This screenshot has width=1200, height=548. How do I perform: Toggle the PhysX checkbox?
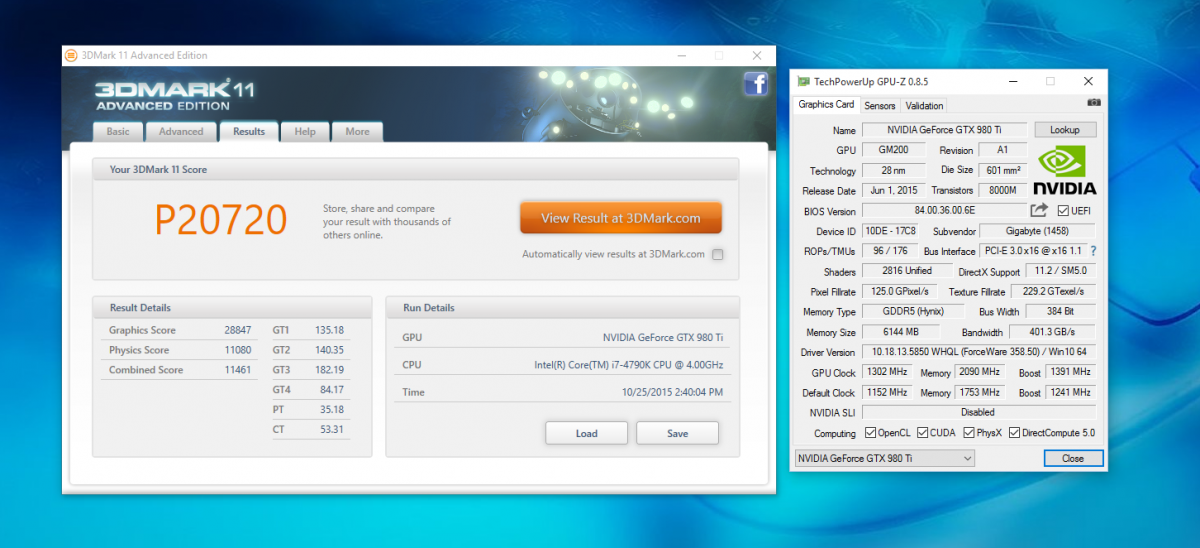click(969, 433)
